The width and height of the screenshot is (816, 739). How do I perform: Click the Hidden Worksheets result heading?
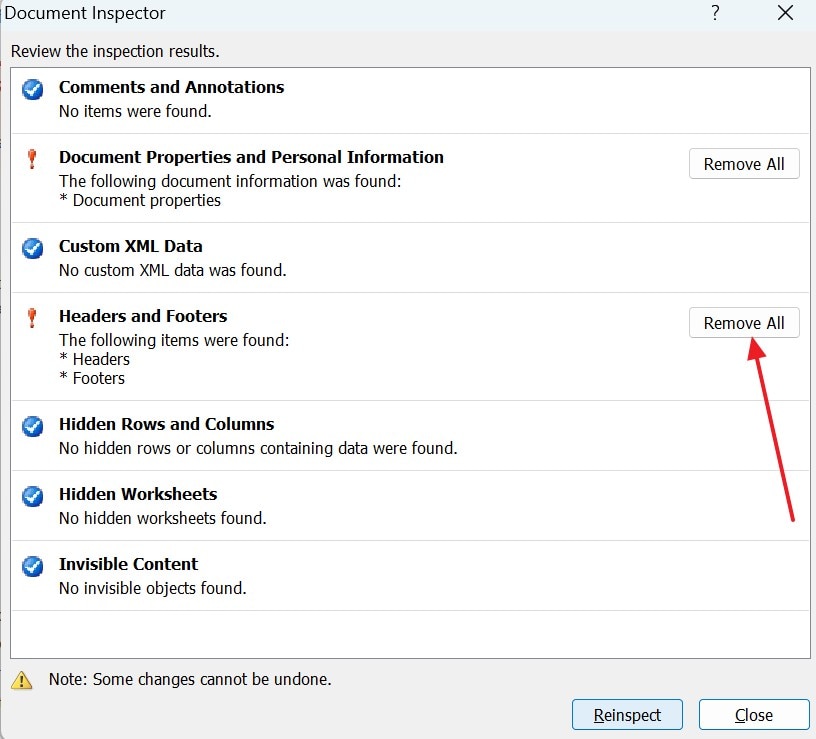[x=138, y=494]
